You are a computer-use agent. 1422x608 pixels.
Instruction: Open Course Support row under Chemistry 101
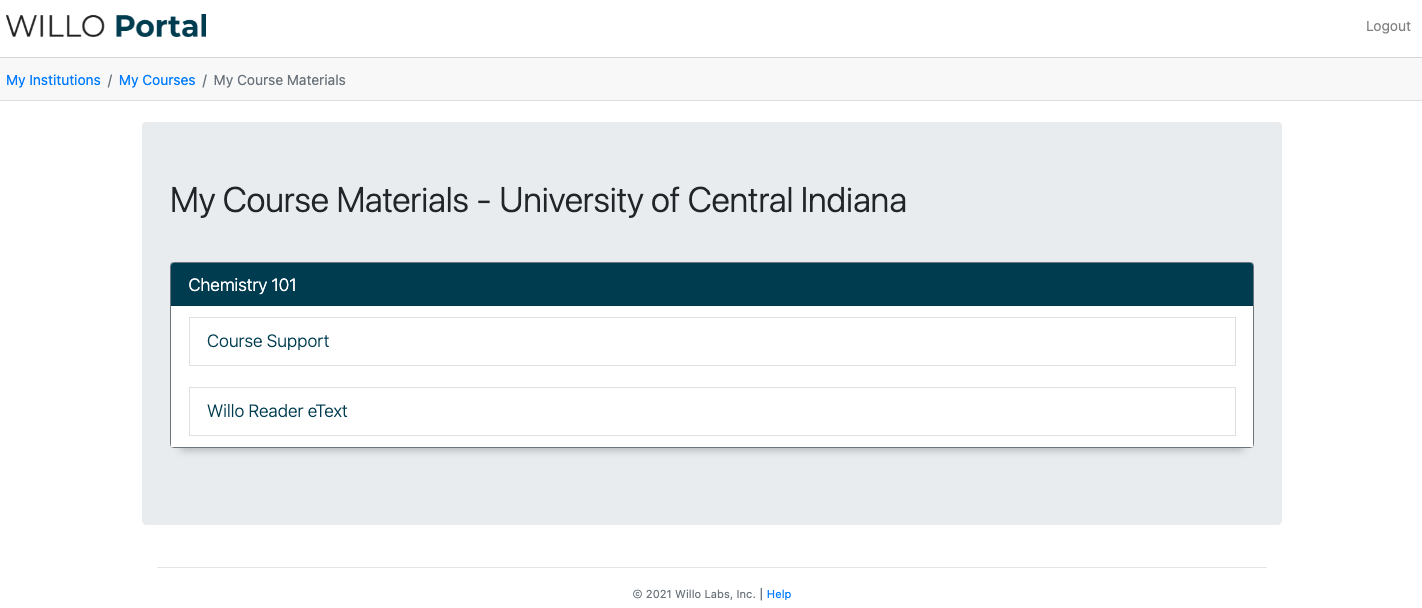coord(712,341)
